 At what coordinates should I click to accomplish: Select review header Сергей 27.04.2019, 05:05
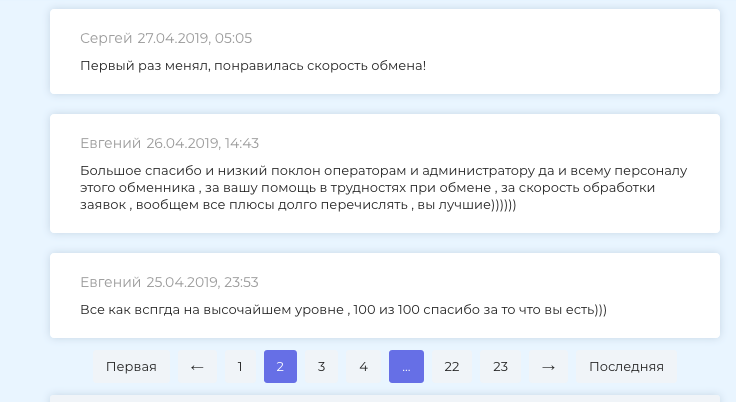click(x=166, y=38)
